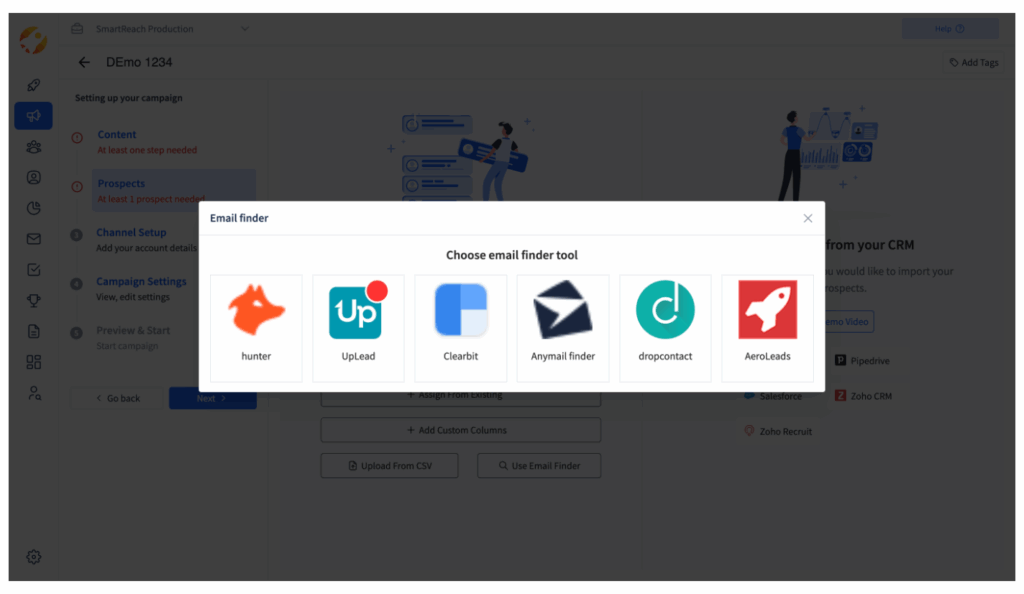The width and height of the screenshot is (1024, 594).
Task: Click Add Custom Columns button
Action: tap(461, 430)
